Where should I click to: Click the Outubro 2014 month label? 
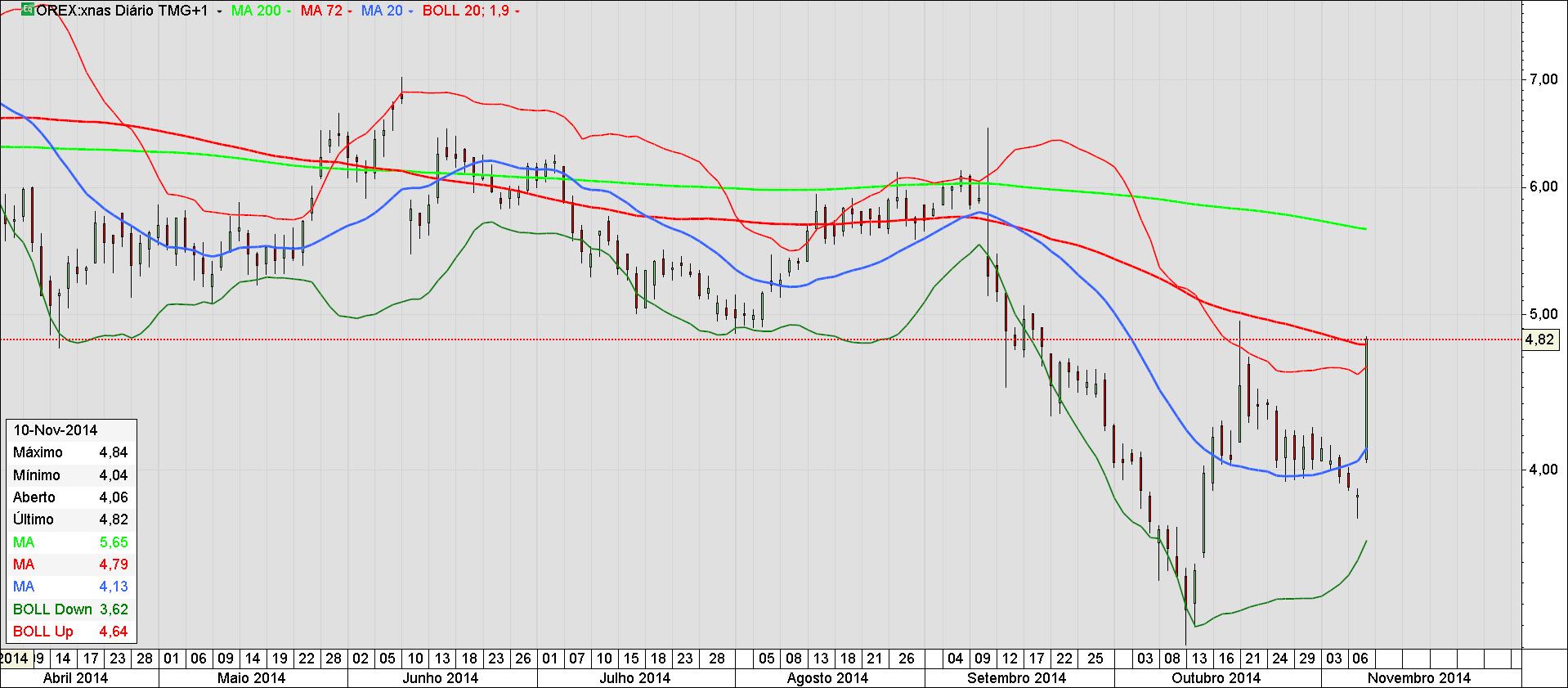(x=1216, y=678)
